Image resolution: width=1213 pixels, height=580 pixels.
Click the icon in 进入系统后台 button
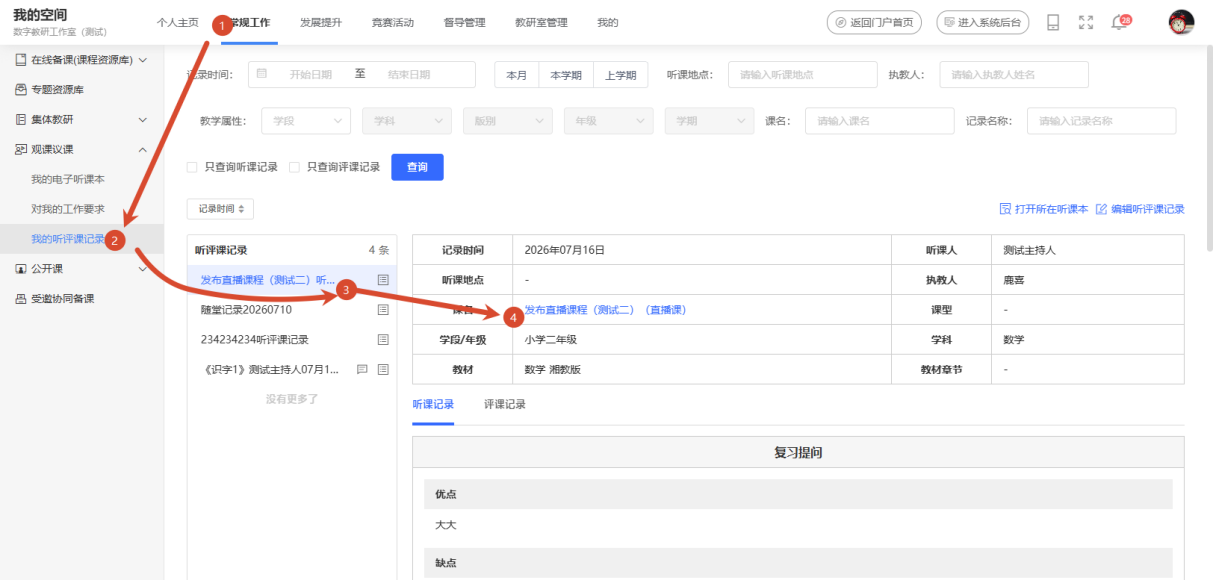[x=950, y=22]
